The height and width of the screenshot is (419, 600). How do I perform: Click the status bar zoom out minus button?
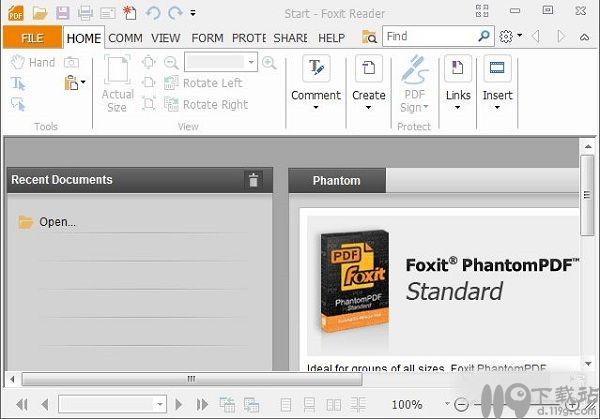(x=461, y=404)
